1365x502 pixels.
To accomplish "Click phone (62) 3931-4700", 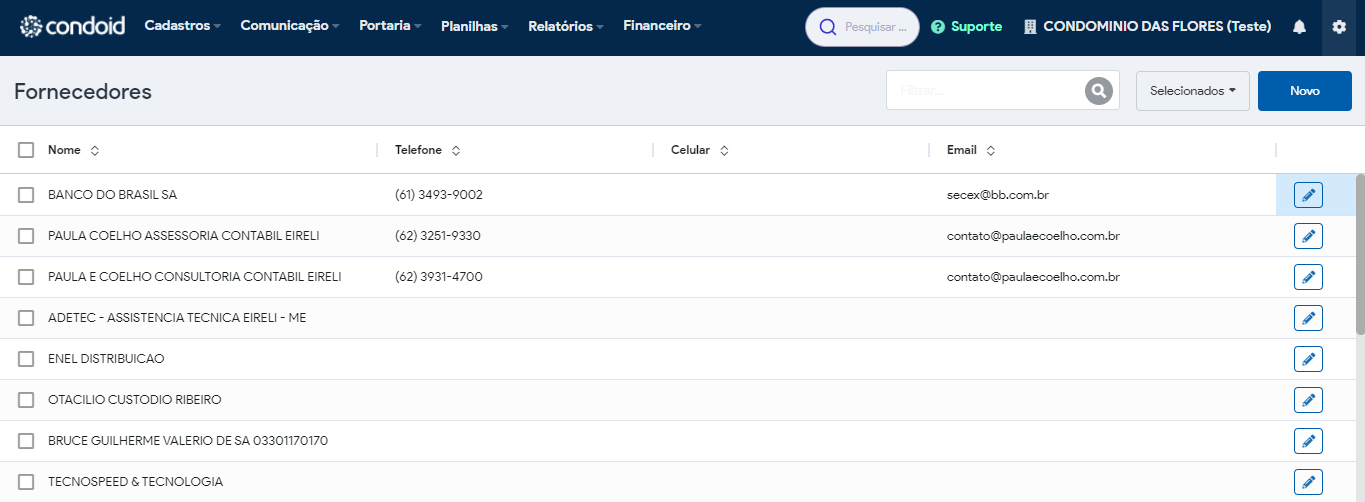I will click(x=439, y=277).
